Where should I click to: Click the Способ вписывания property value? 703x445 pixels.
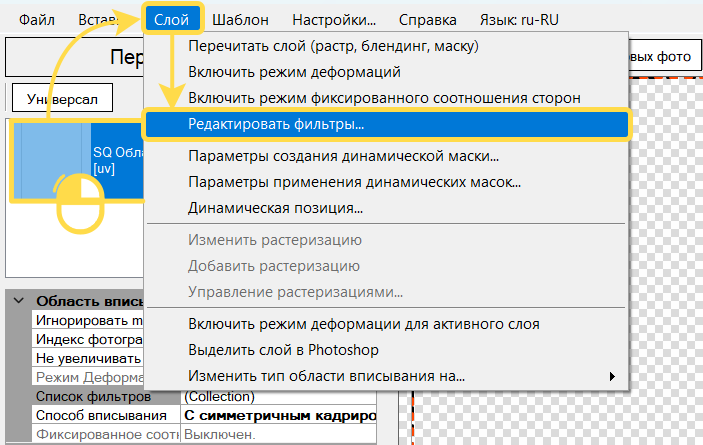[x=278, y=415]
